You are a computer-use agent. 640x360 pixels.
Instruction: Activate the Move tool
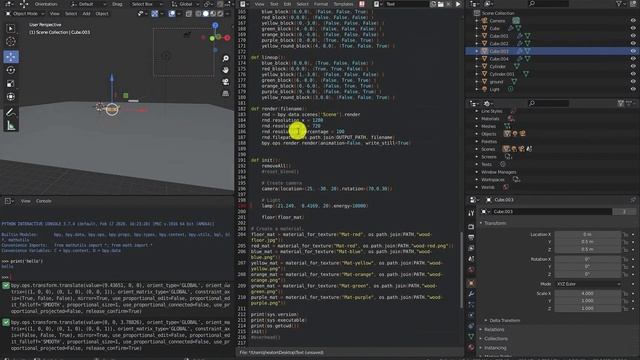[x=11, y=56]
